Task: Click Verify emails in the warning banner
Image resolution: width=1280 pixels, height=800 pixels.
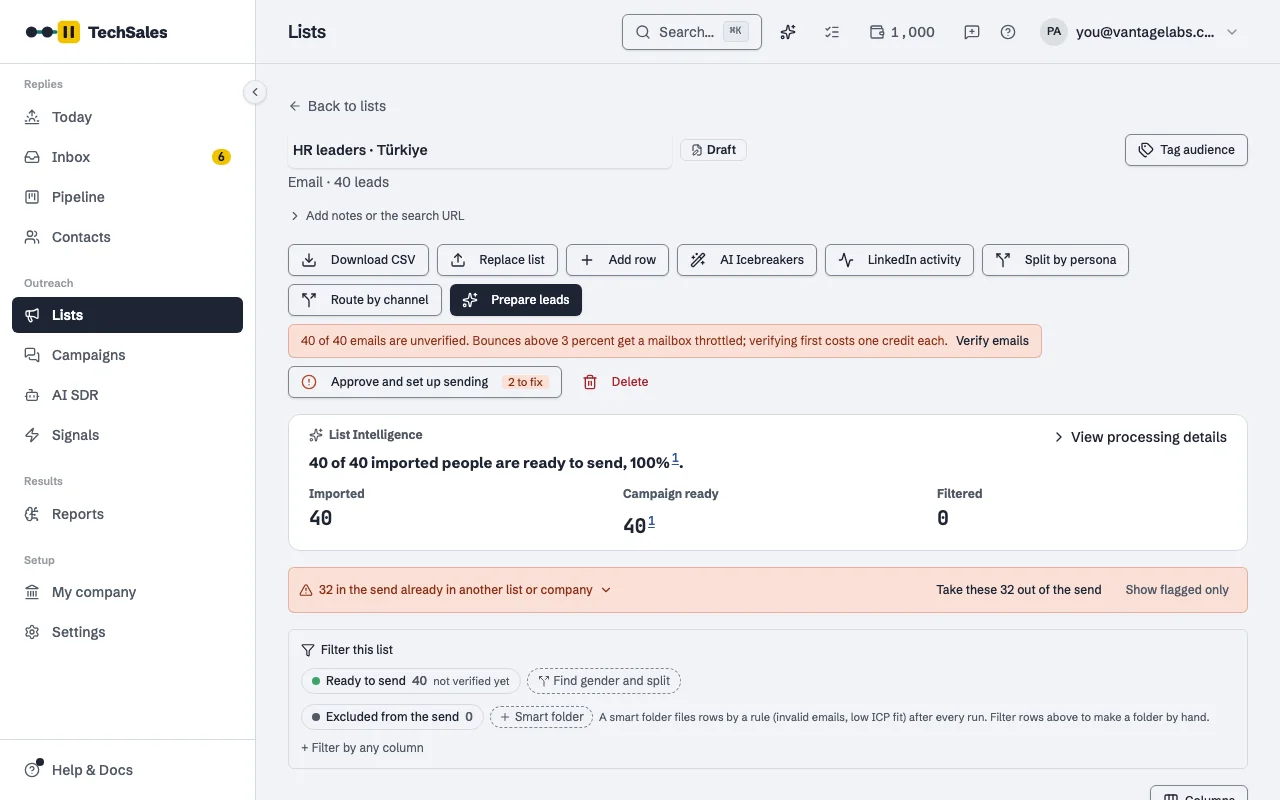Action: click(992, 341)
